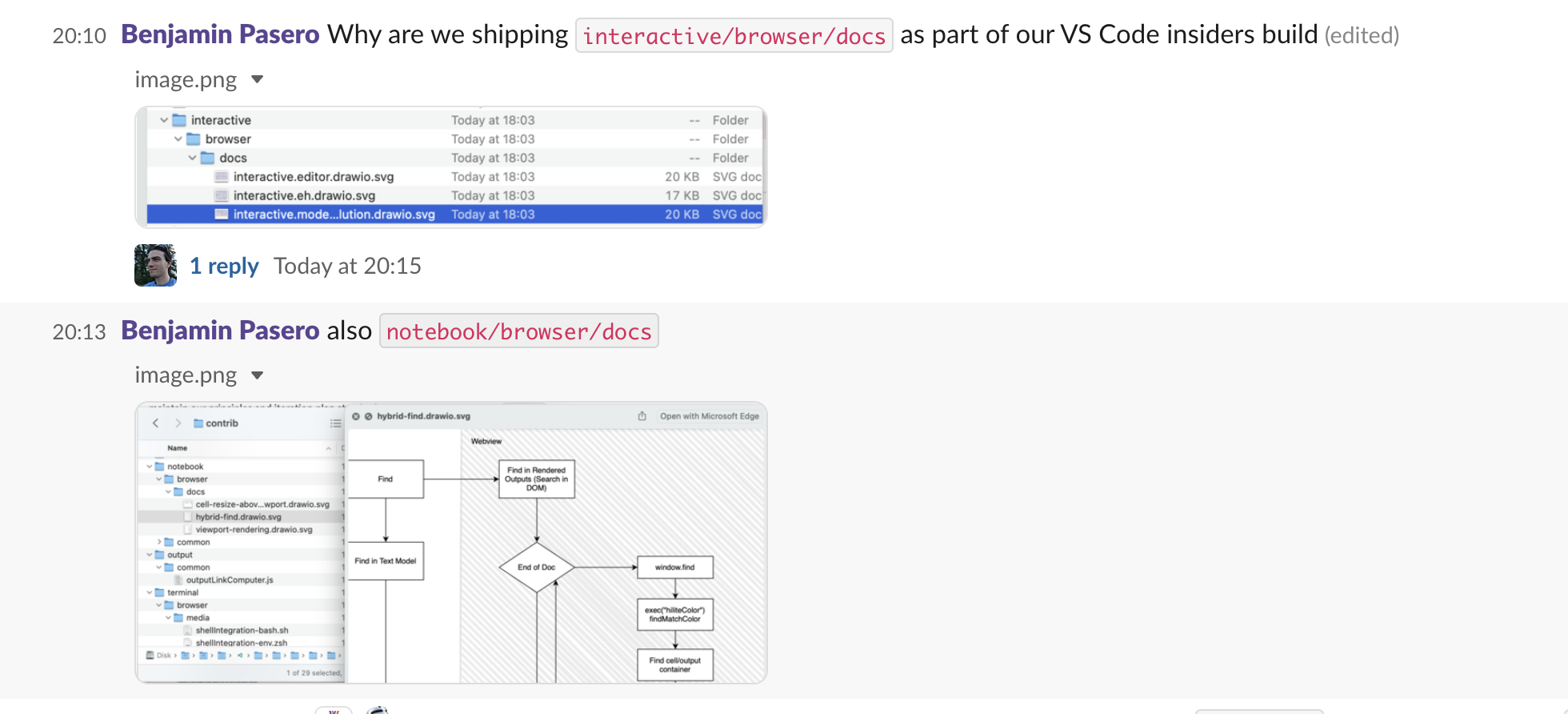Open the image.png dropdown in the 20:13 message
This screenshot has width=1568, height=714.
coord(258,375)
